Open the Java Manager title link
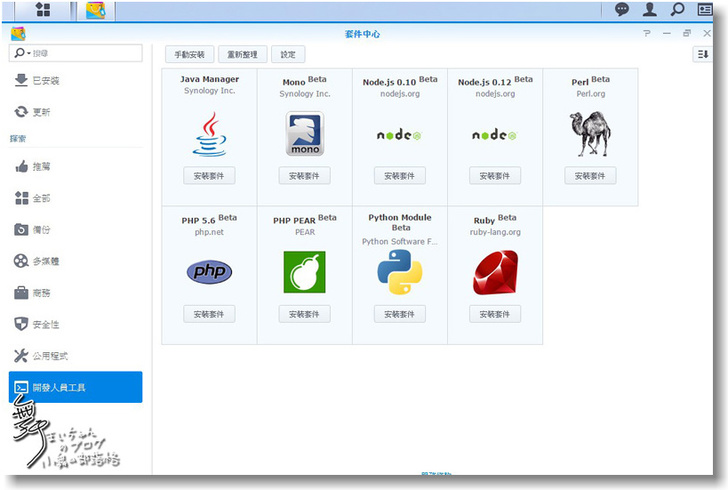Image resolution: width=728 pixels, height=490 pixels. pos(209,79)
